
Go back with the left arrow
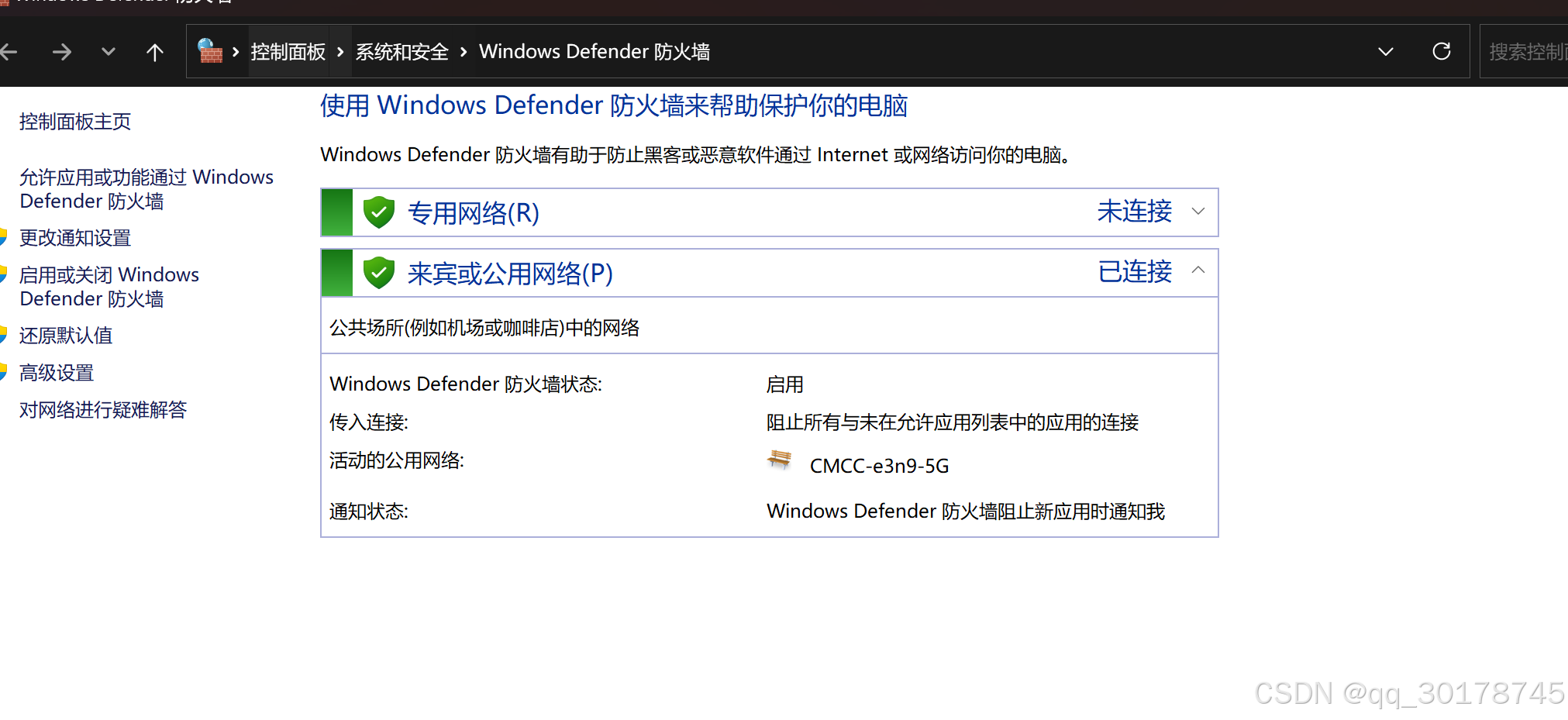9,52
